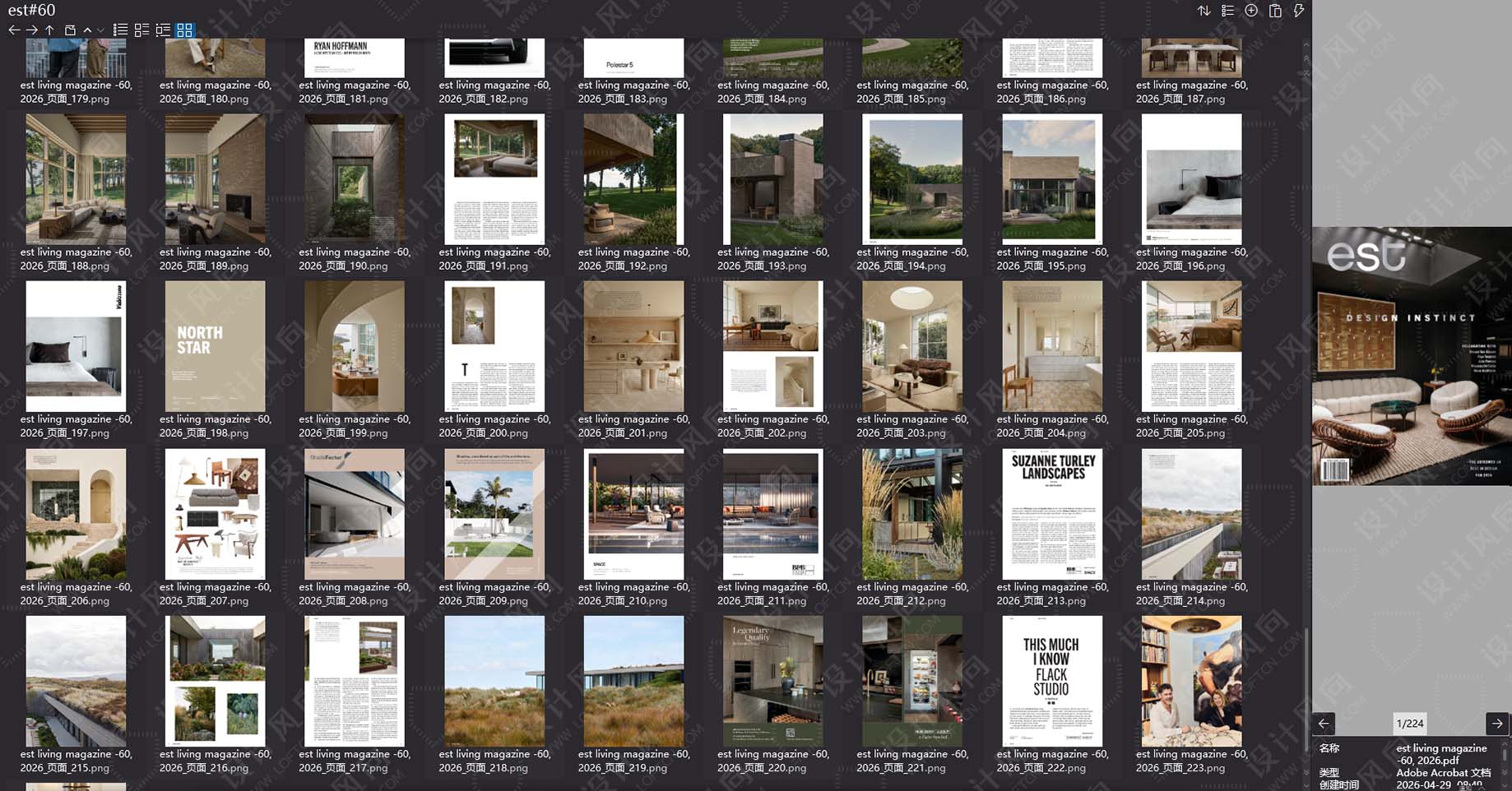Image resolution: width=1512 pixels, height=791 pixels.
Task: Switch to the tree list view mode
Action: coord(163,30)
